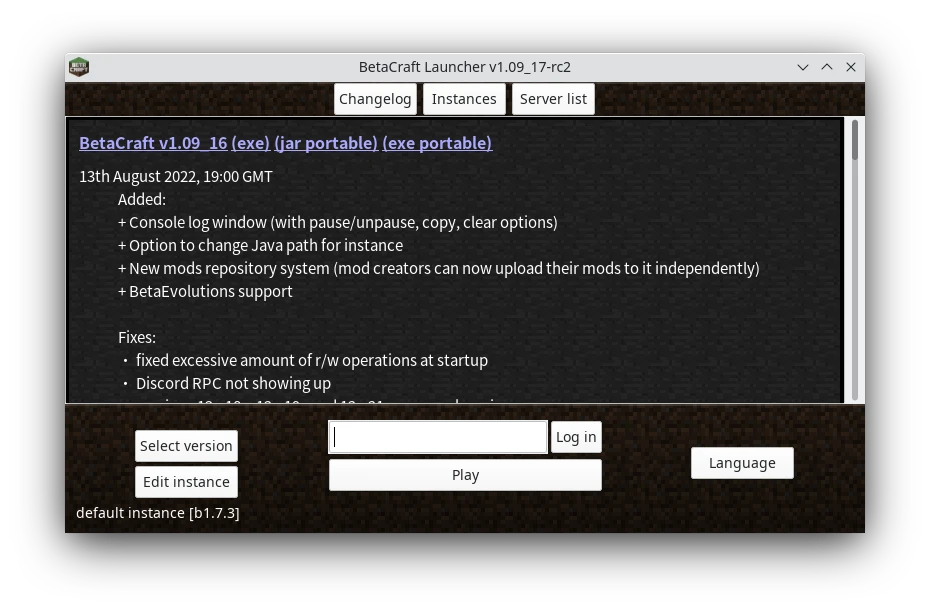Open the BetaCraft v1.09_16 link
The width and height of the screenshot is (930, 610).
coord(153,143)
